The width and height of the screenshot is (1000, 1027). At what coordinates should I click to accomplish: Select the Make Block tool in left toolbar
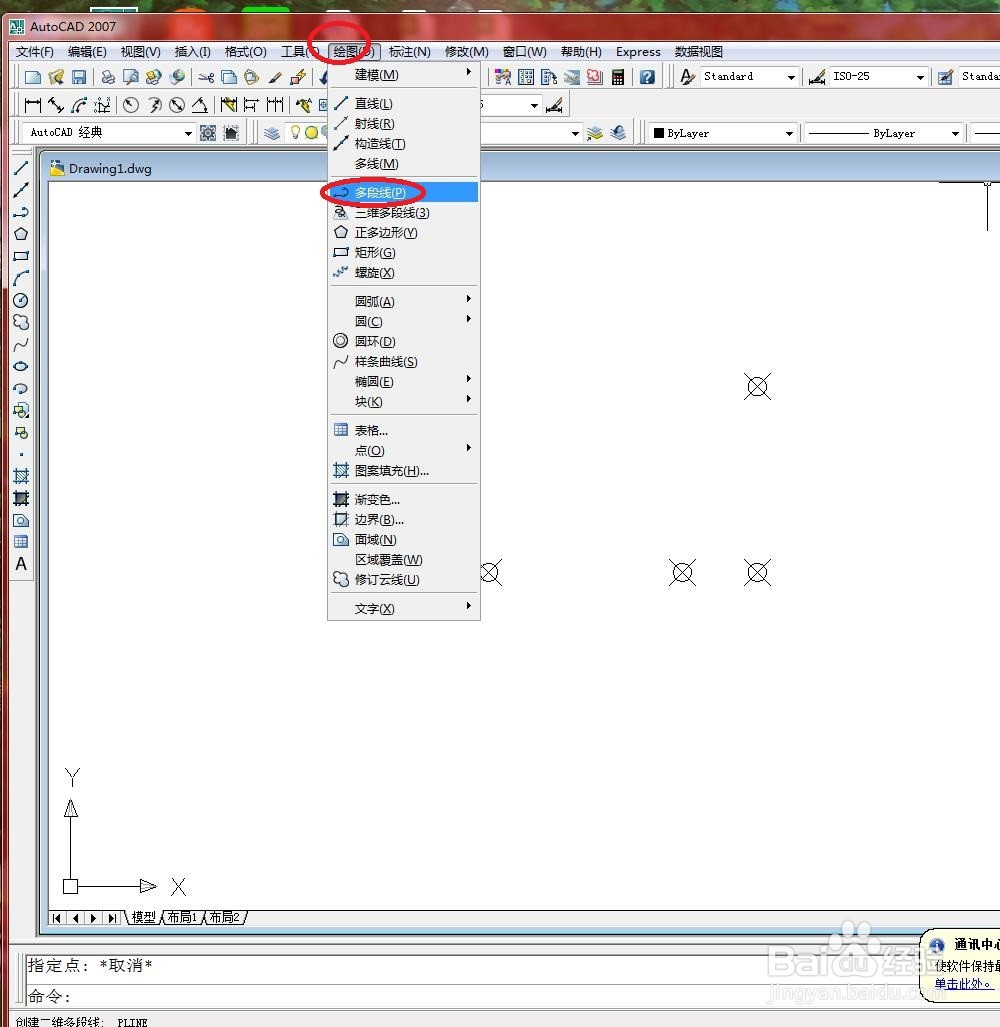[21, 433]
